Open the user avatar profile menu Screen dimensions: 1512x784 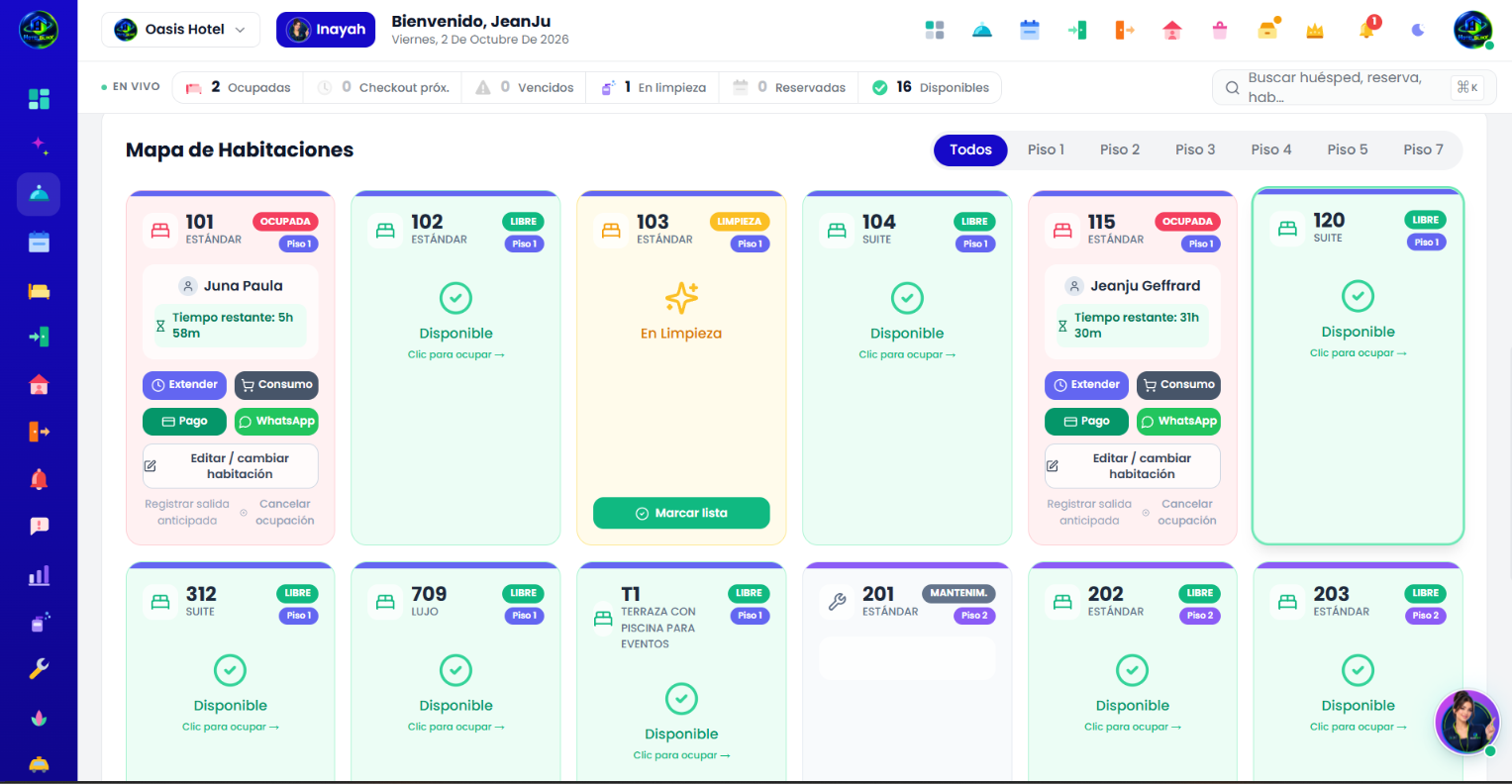tap(1472, 30)
